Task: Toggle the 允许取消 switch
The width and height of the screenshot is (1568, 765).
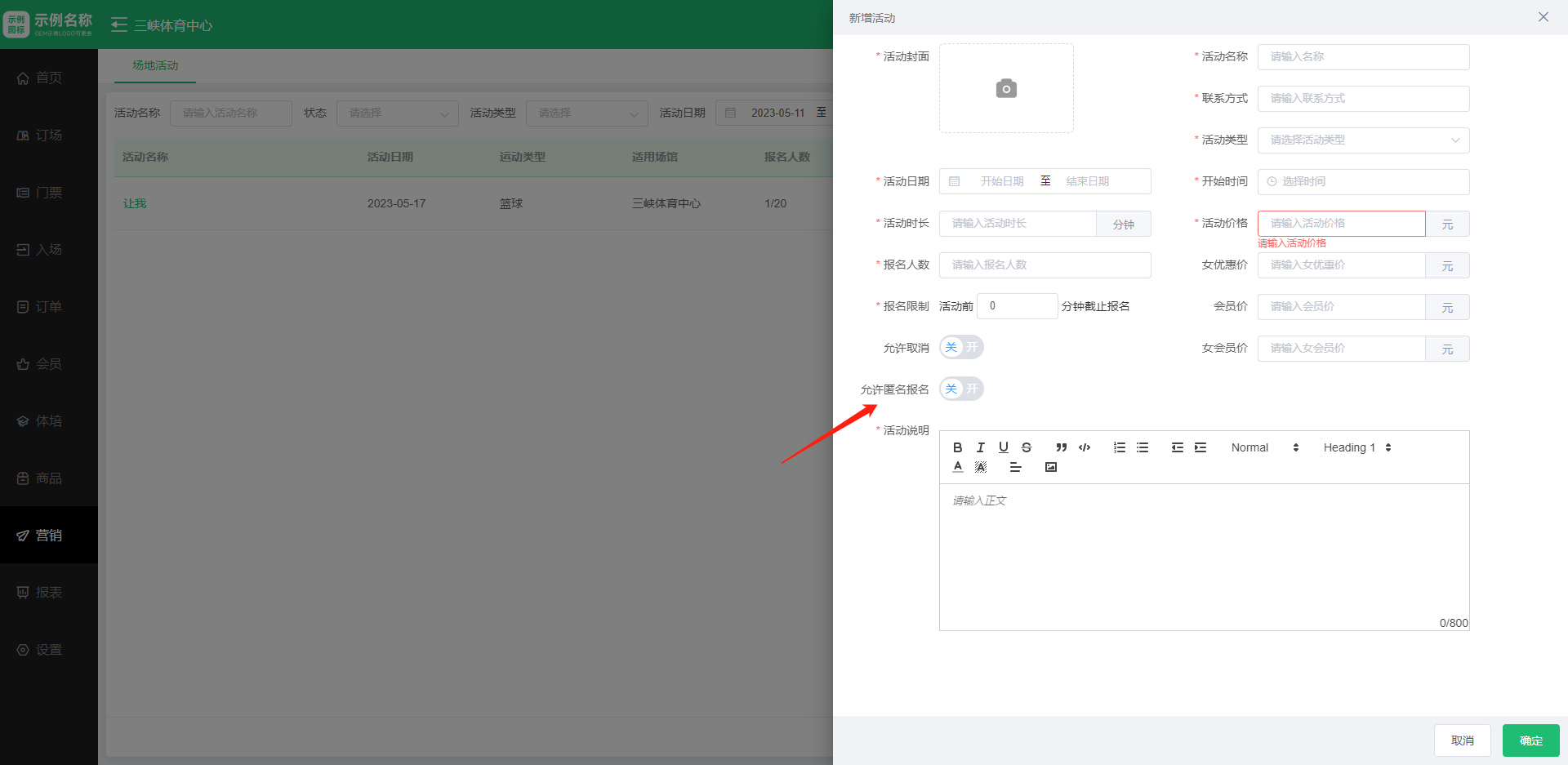Action: [x=961, y=347]
